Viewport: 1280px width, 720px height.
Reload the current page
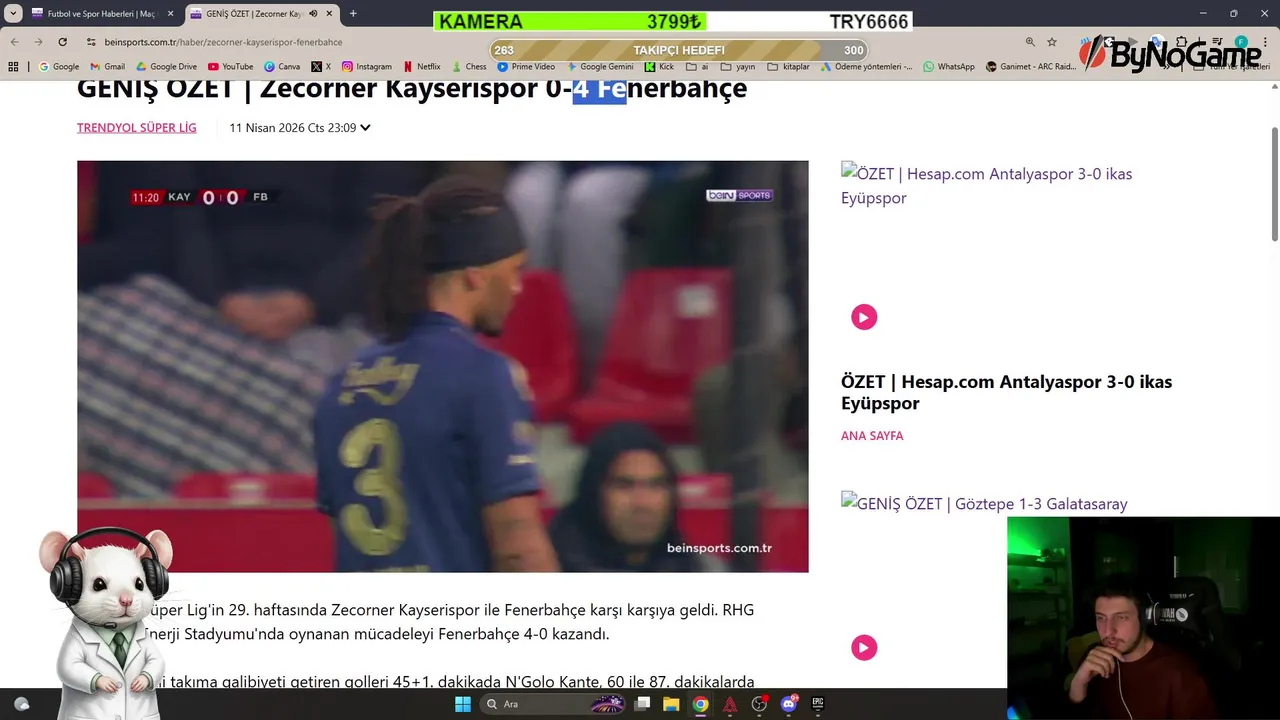[62, 42]
